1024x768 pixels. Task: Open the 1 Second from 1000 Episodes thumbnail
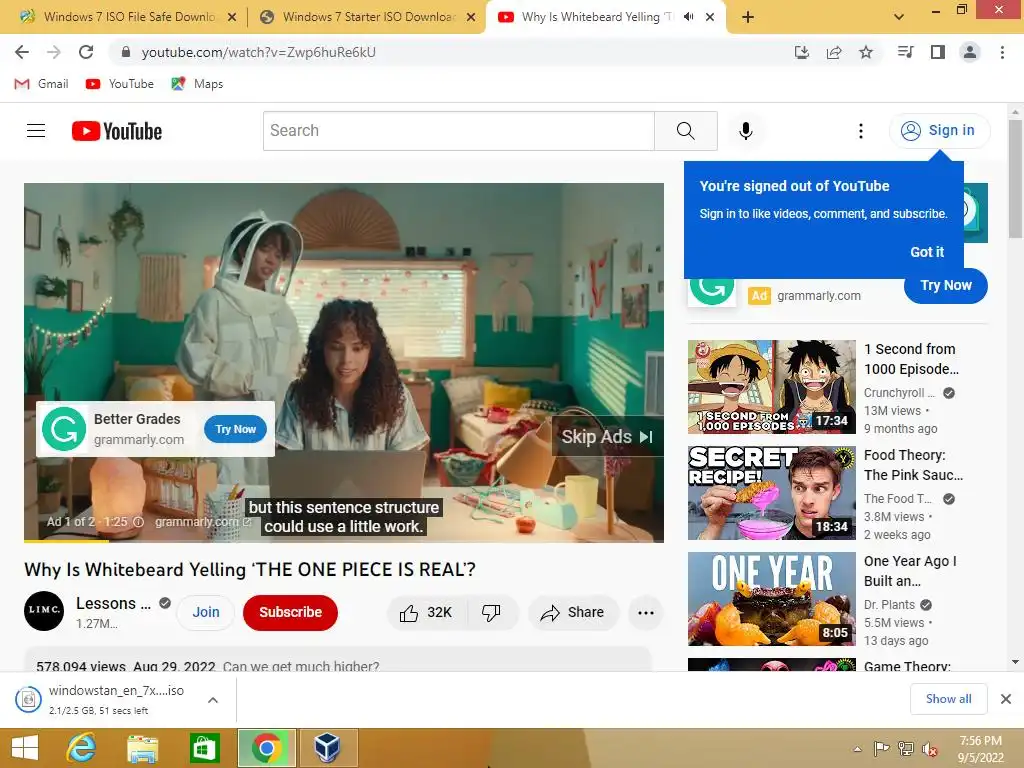click(x=771, y=387)
